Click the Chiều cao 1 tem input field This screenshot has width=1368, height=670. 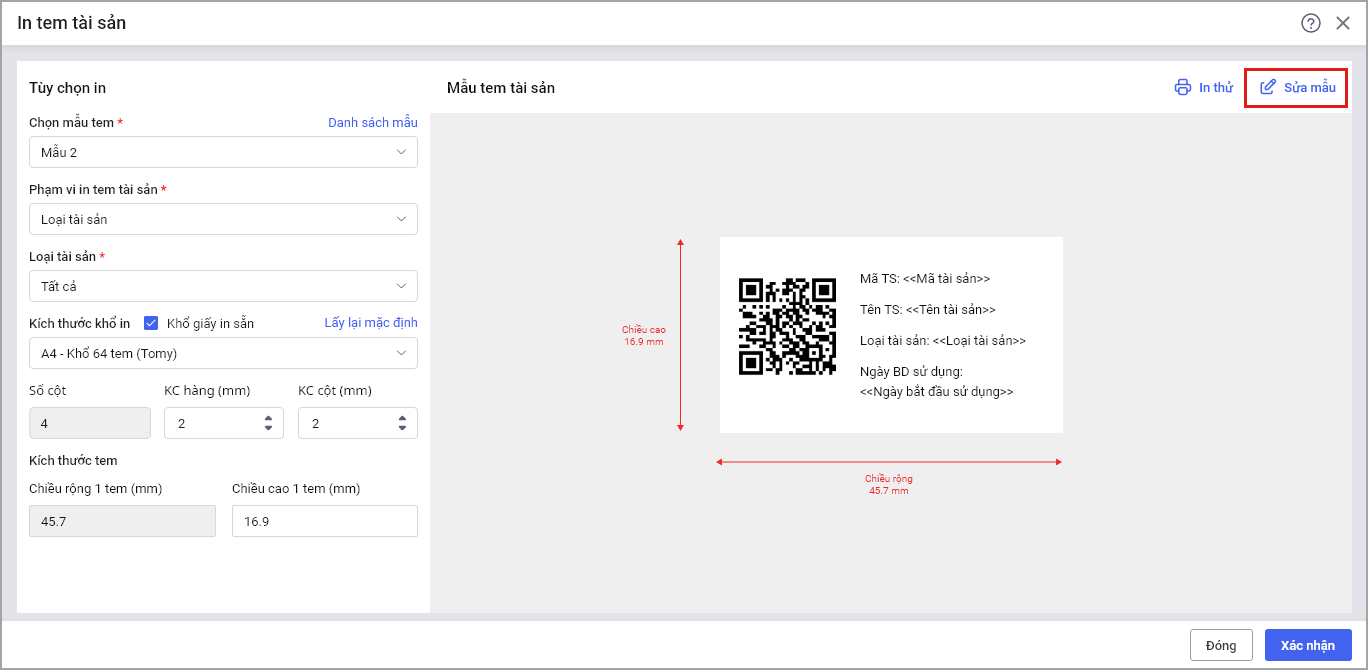[324, 521]
